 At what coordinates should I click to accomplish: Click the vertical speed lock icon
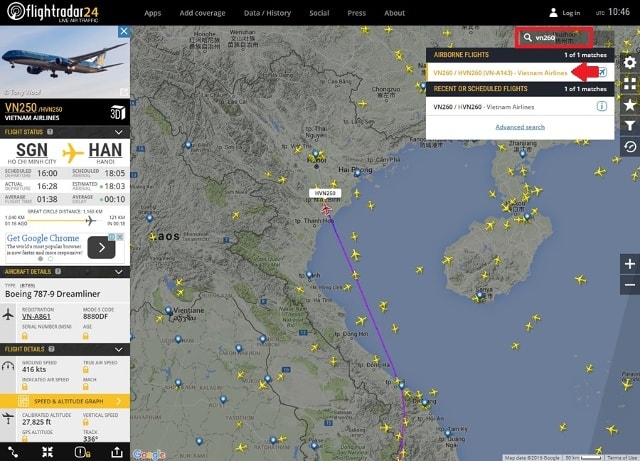tap(86, 422)
